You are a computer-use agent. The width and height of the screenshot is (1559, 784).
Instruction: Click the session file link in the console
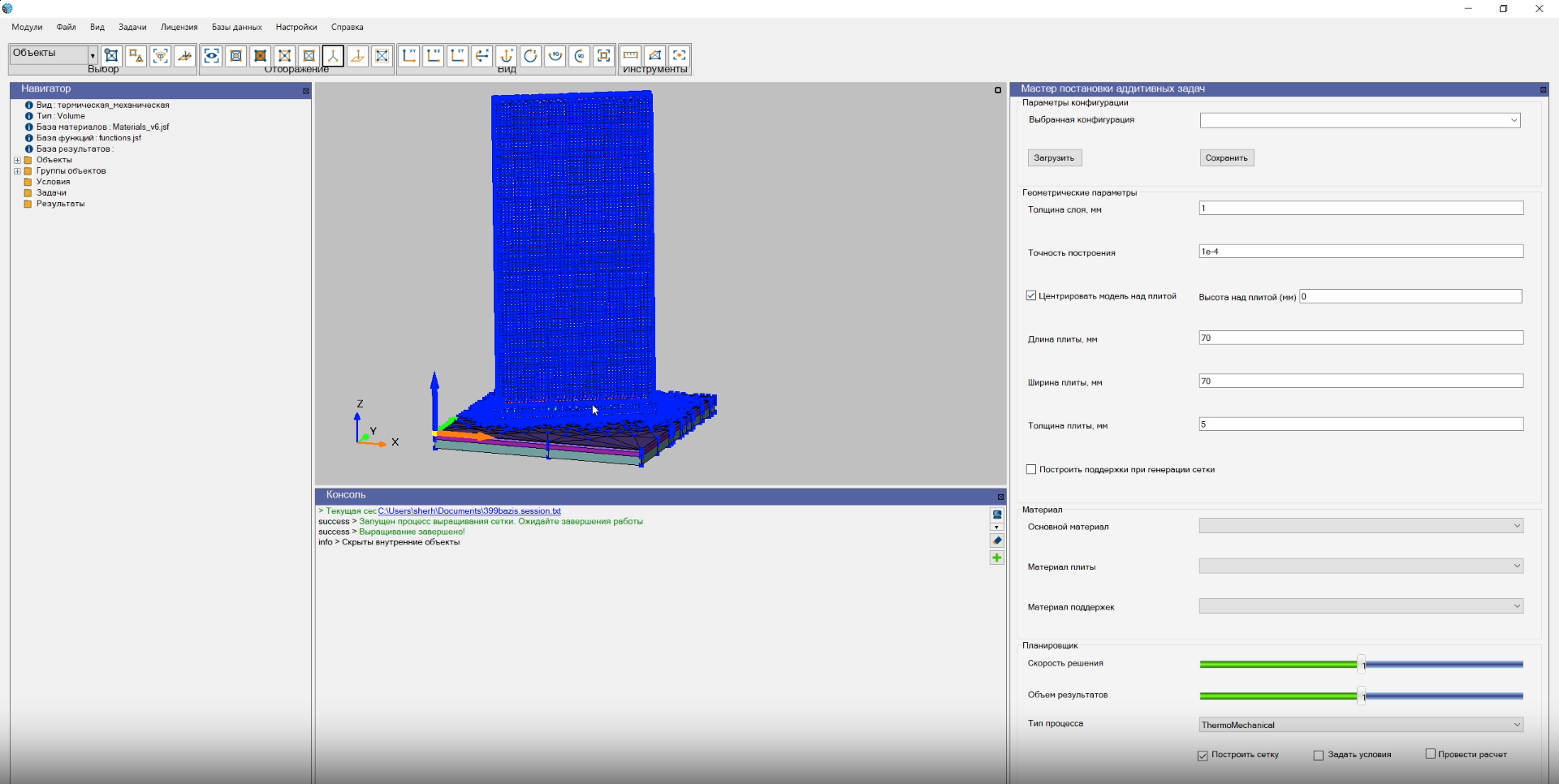[469, 510]
